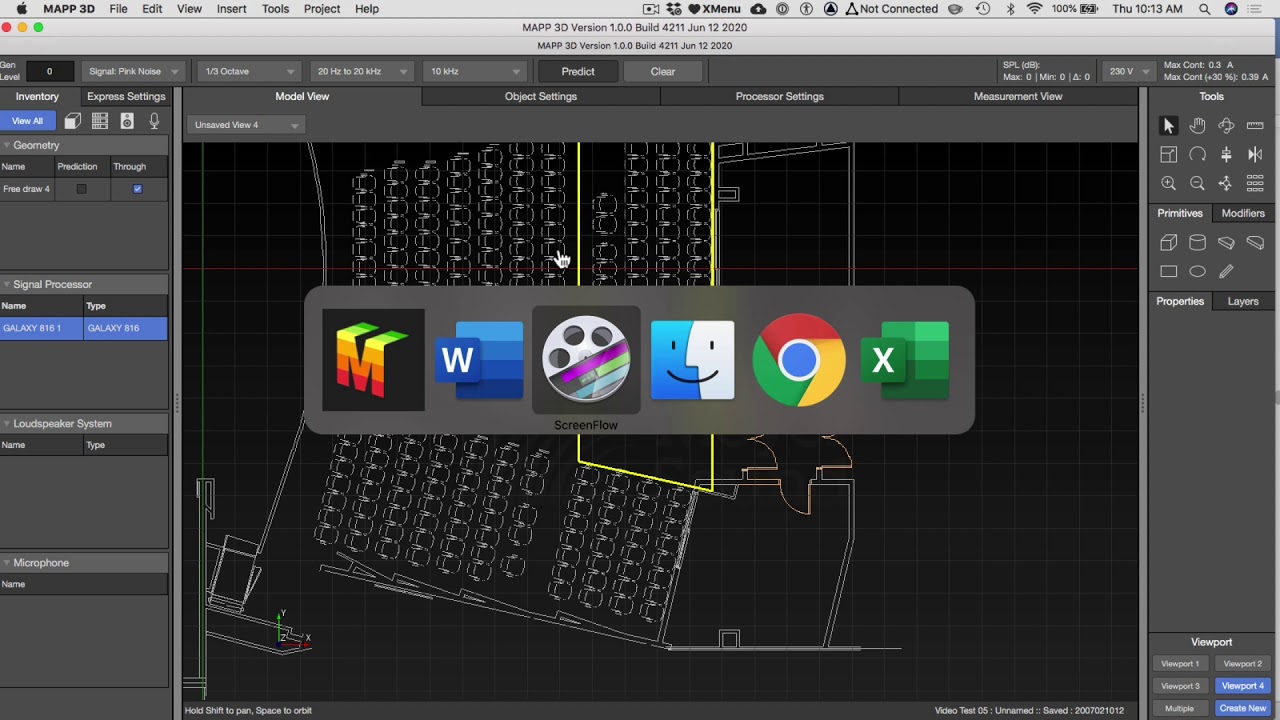Open the 20 Hz to 20 kHz dropdown
Screen dimensions: 1280x720
pos(361,71)
